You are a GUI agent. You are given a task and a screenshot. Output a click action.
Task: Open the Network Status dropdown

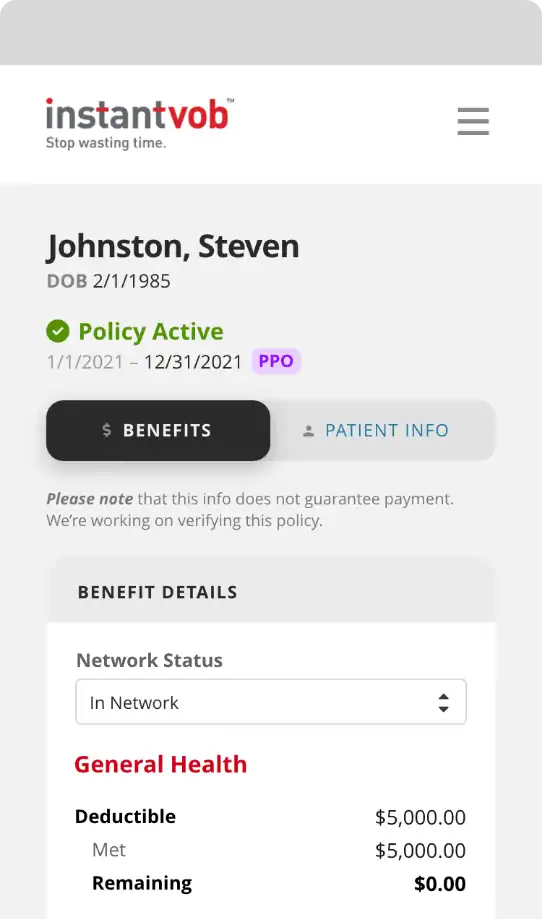tap(271, 702)
